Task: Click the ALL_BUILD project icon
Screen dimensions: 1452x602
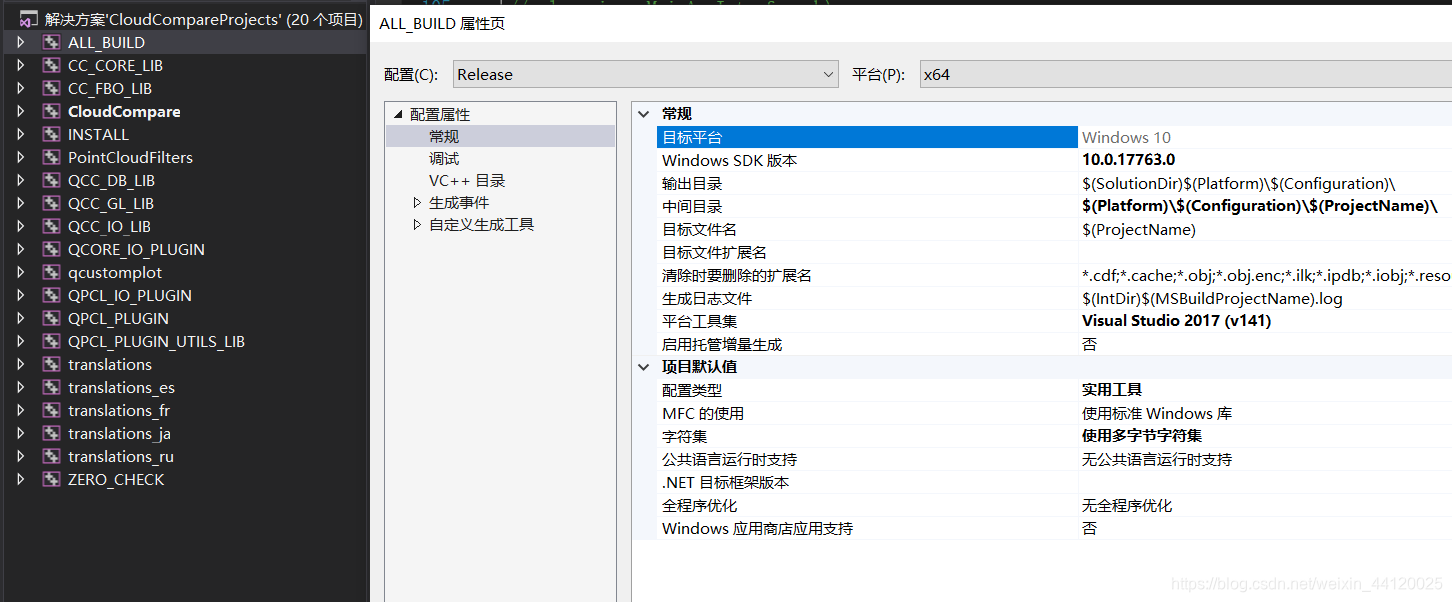Action: (51, 42)
